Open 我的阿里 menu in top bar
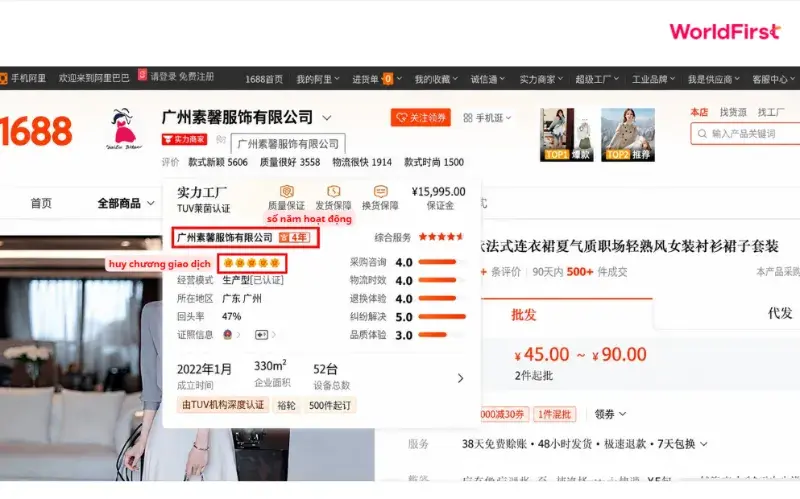The width and height of the screenshot is (800, 499). click(x=317, y=79)
